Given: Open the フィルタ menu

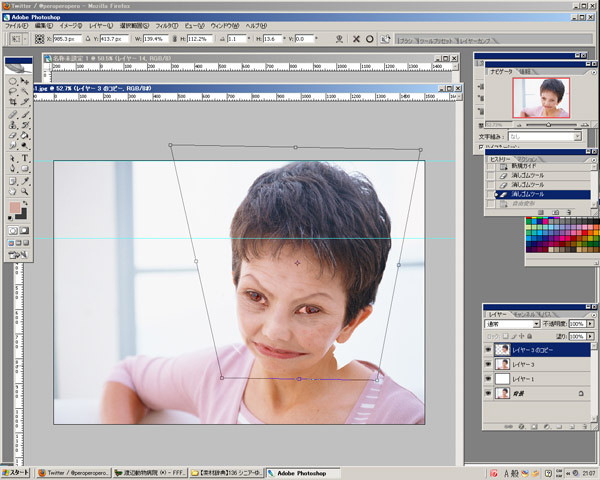Looking at the screenshot, I should coord(166,26).
